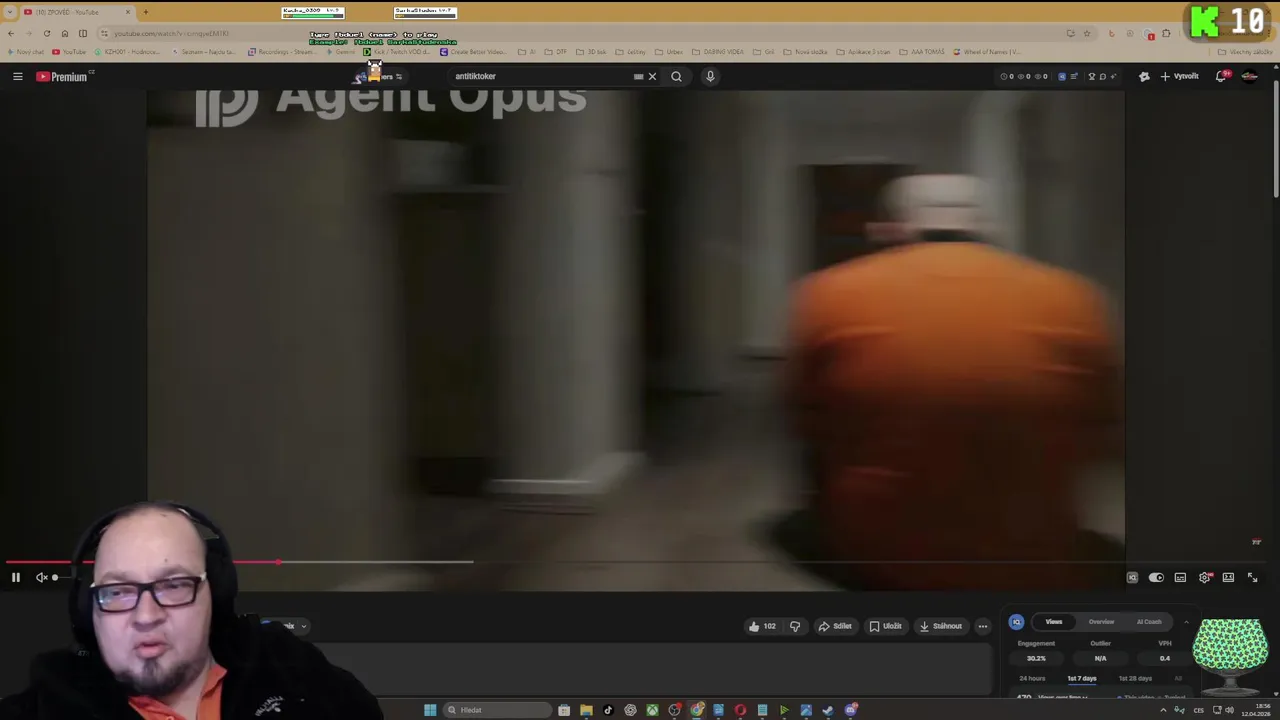Select the Overview tab in stats panel
Screen dimensions: 1280x720
tap(1101, 622)
